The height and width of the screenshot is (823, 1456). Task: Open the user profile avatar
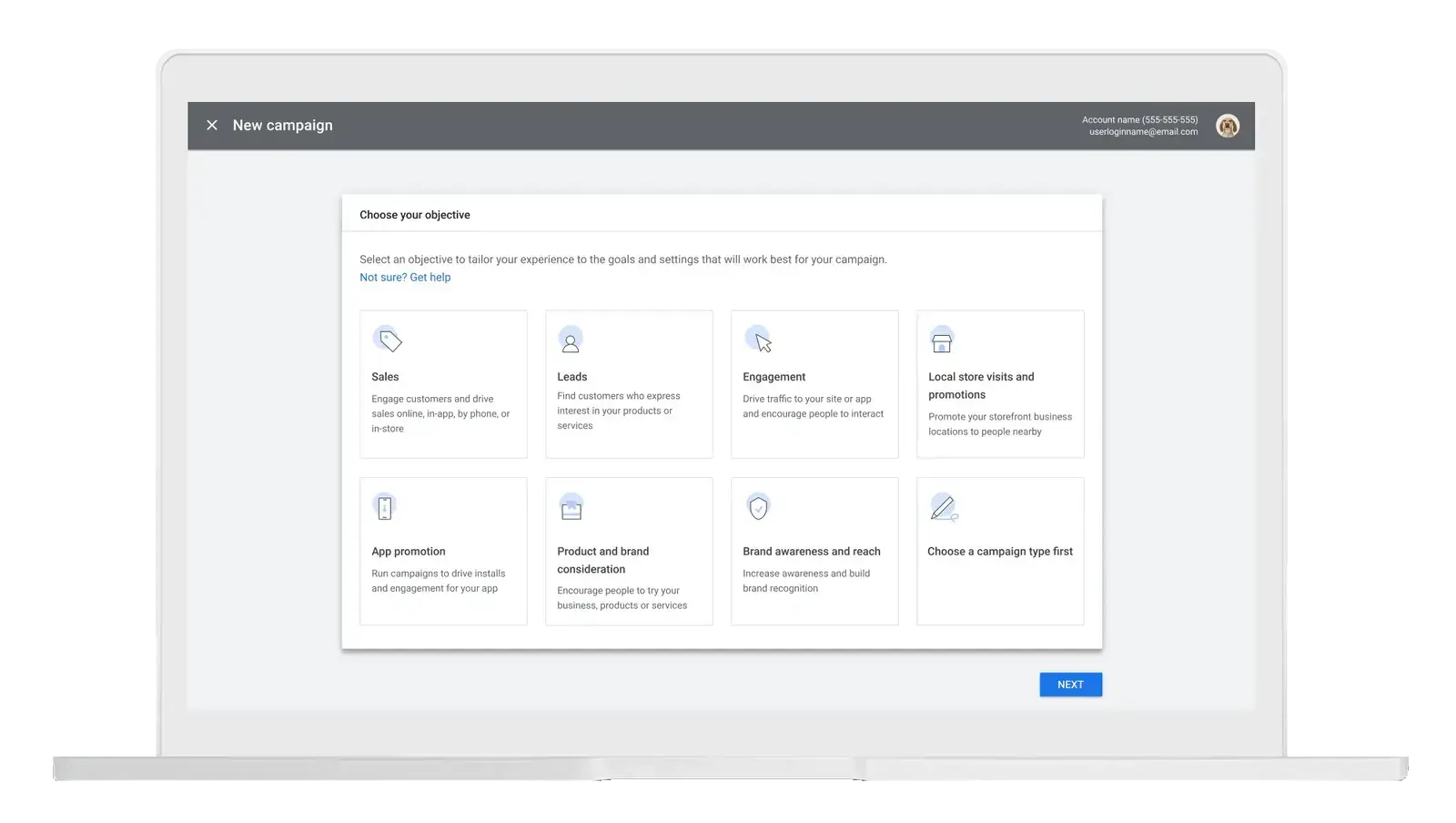[x=1228, y=126]
